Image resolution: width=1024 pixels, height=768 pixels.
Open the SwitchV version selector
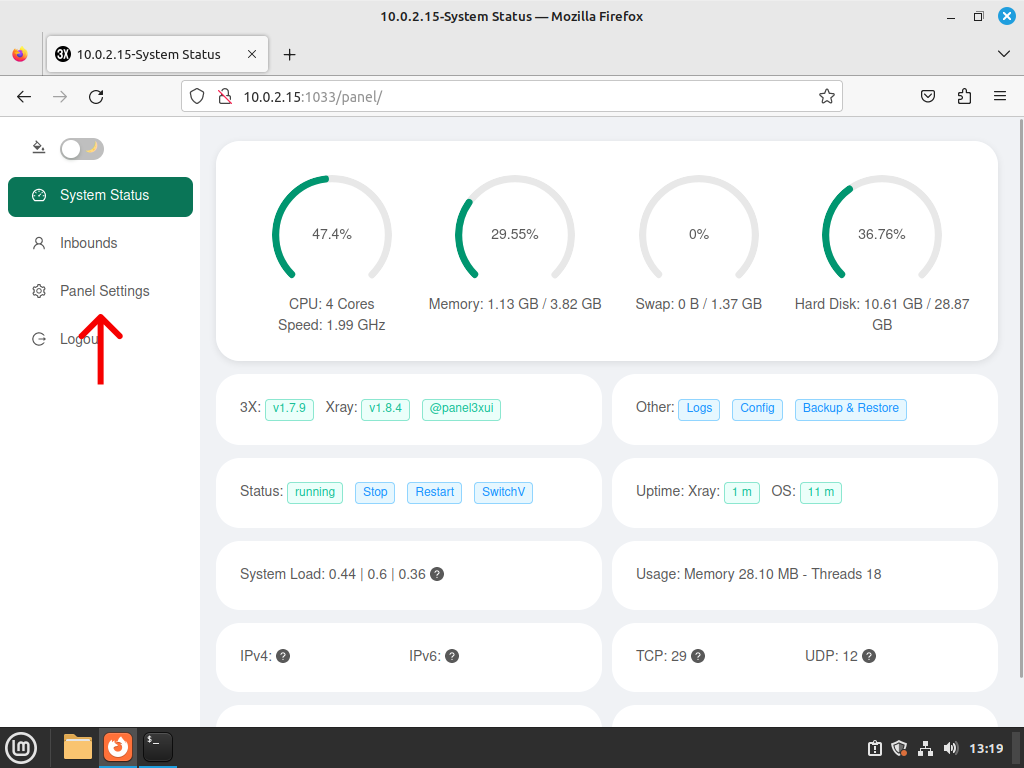(504, 492)
